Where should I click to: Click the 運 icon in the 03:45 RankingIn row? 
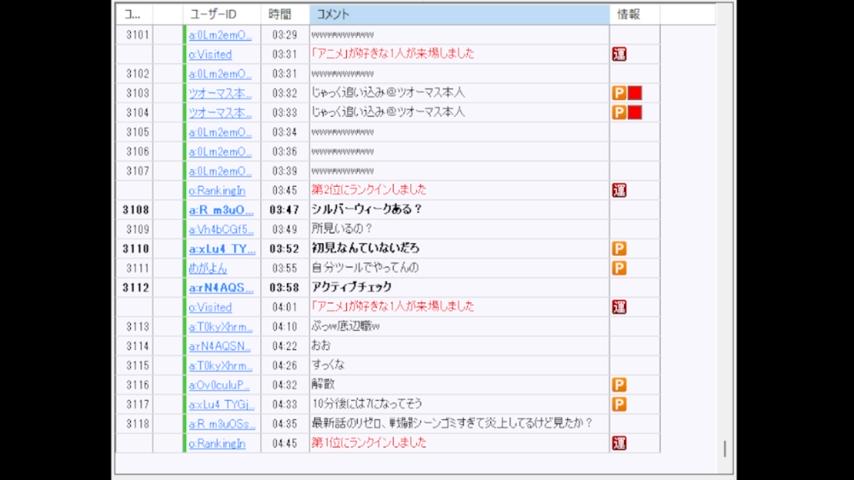619,190
